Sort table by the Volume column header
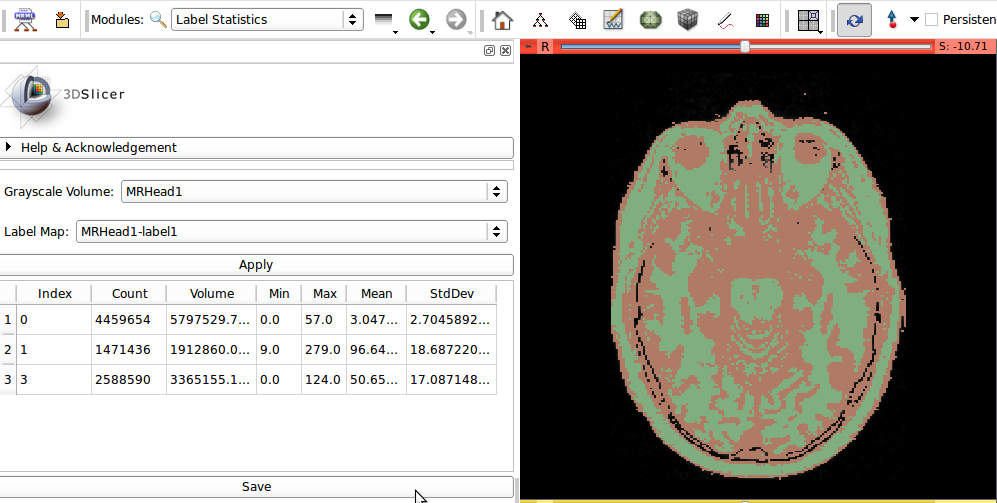Screen dimensions: 997x503 coord(211,293)
